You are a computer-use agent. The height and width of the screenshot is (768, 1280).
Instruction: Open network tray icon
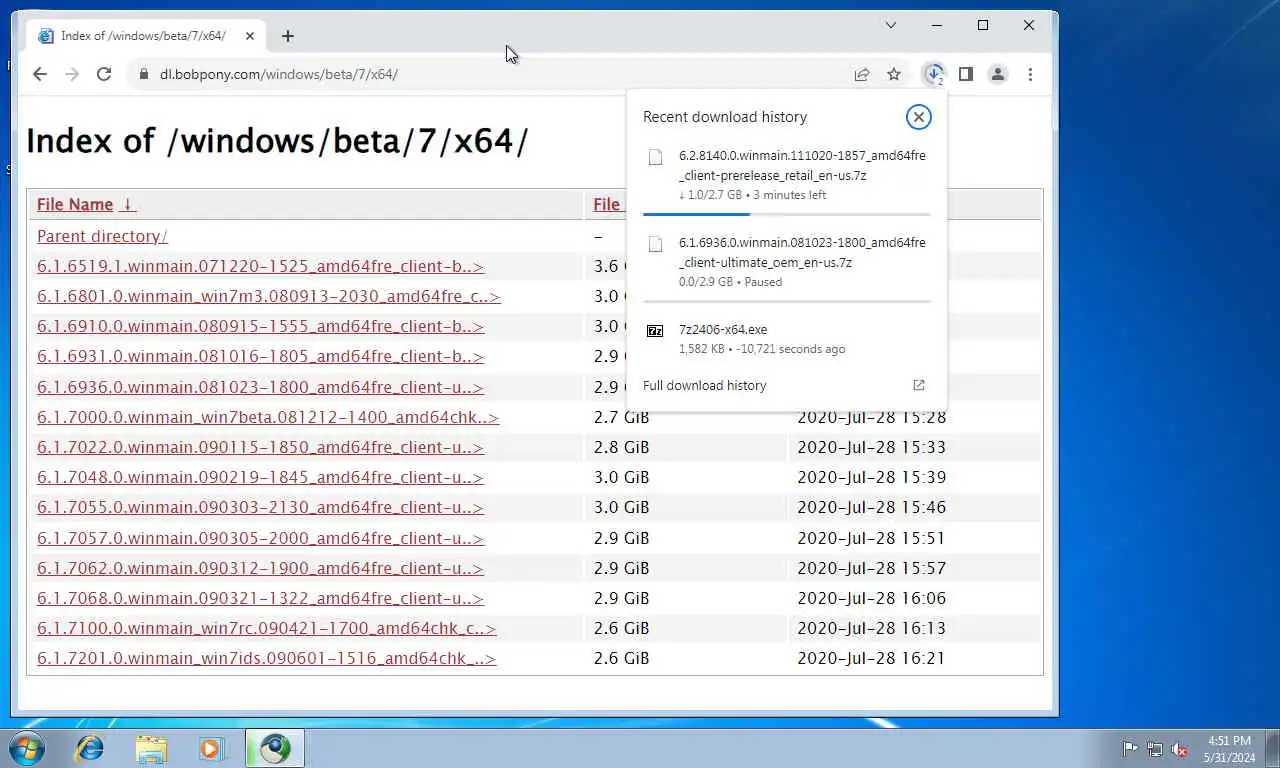click(x=1155, y=748)
